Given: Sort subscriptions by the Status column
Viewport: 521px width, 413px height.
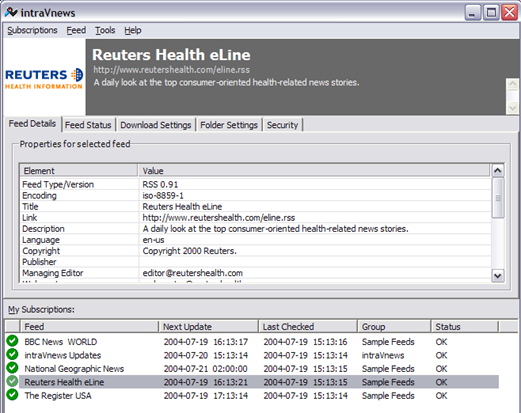Looking at the screenshot, I should (x=465, y=327).
